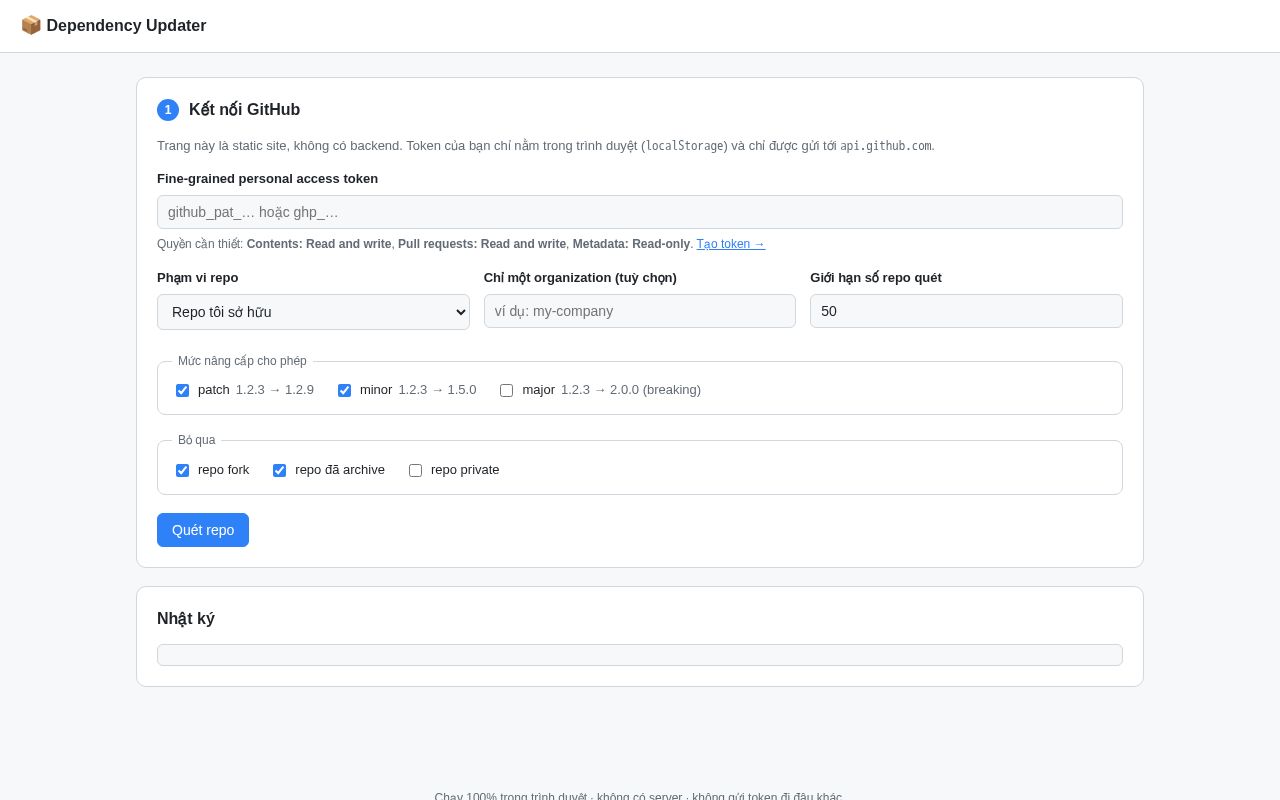Click the Kết nối GitHub heading
Screen dimensions: 1280x800
coord(244,110)
